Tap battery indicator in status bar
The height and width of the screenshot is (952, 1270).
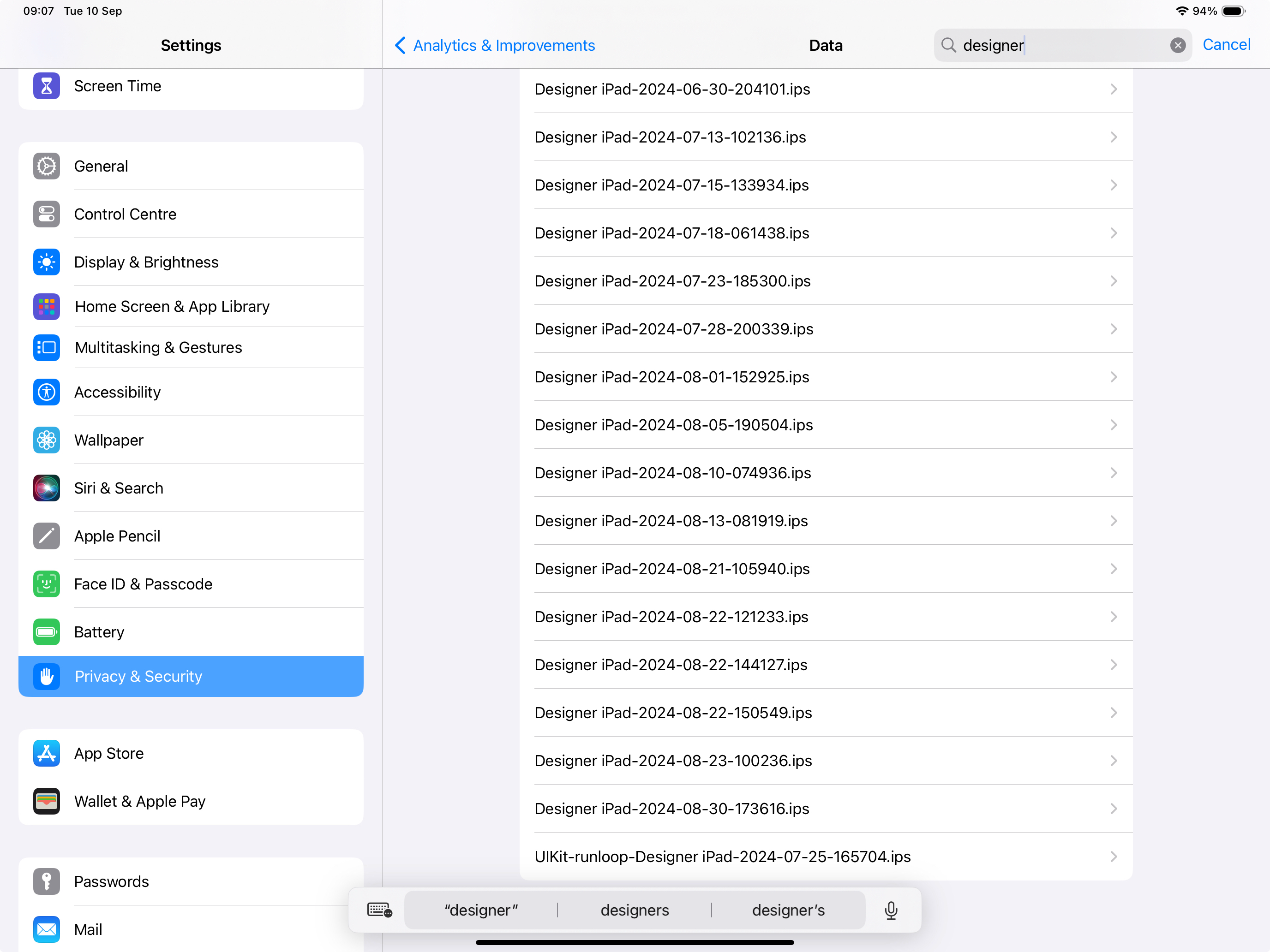1233,11
